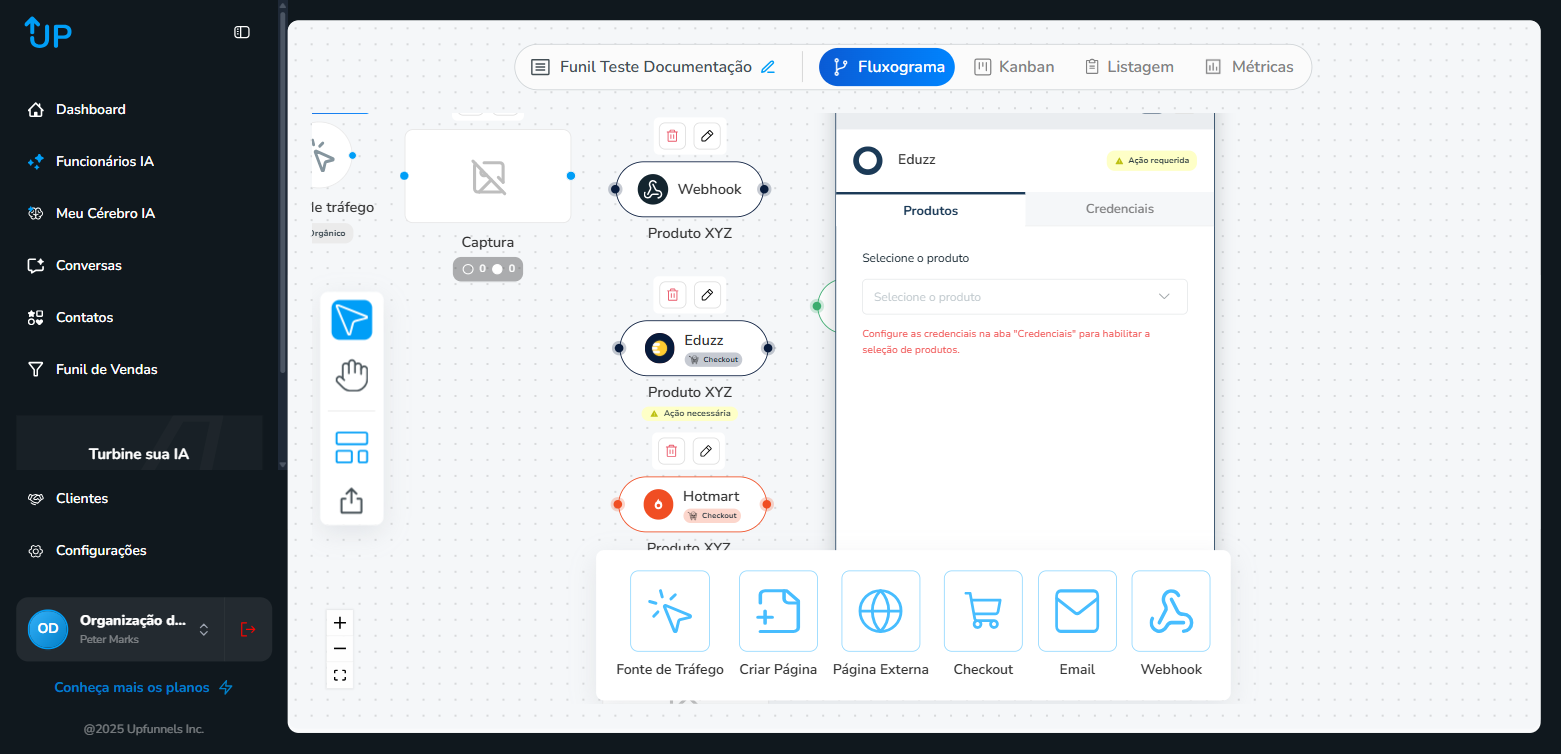Add a Fonte de Tráfego element
The image size is (1561, 754).
[x=669, y=611]
